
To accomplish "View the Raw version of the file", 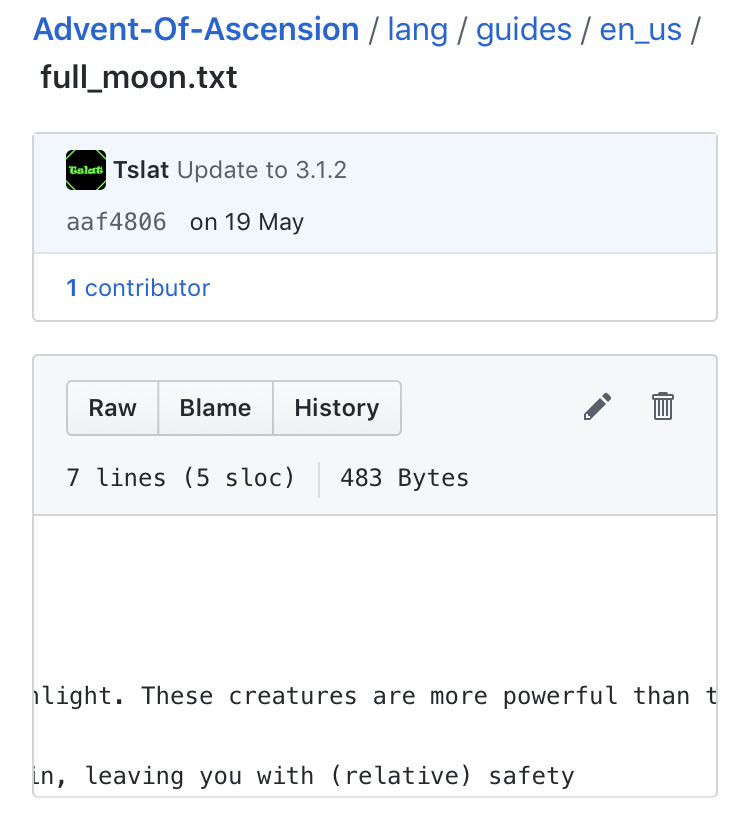I will (x=112, y=408).
